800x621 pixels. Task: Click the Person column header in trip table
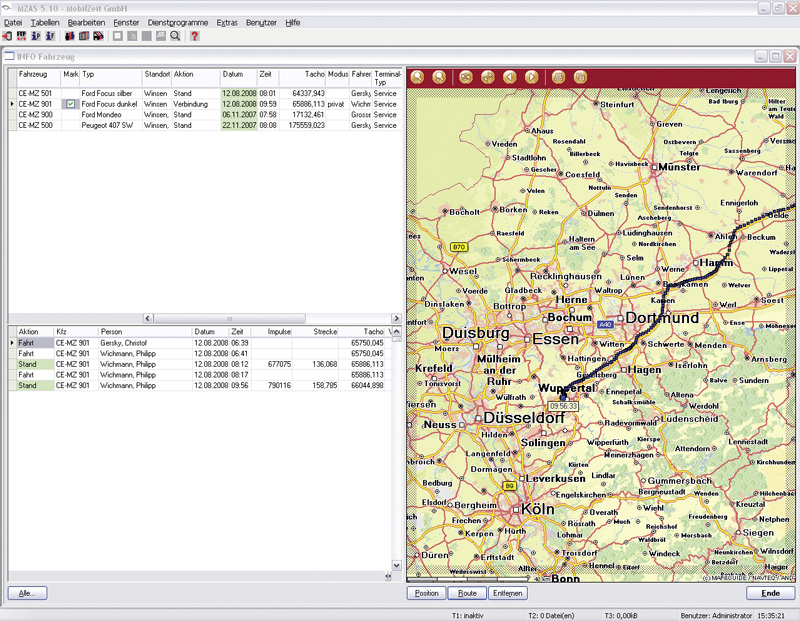pos(145,332)
